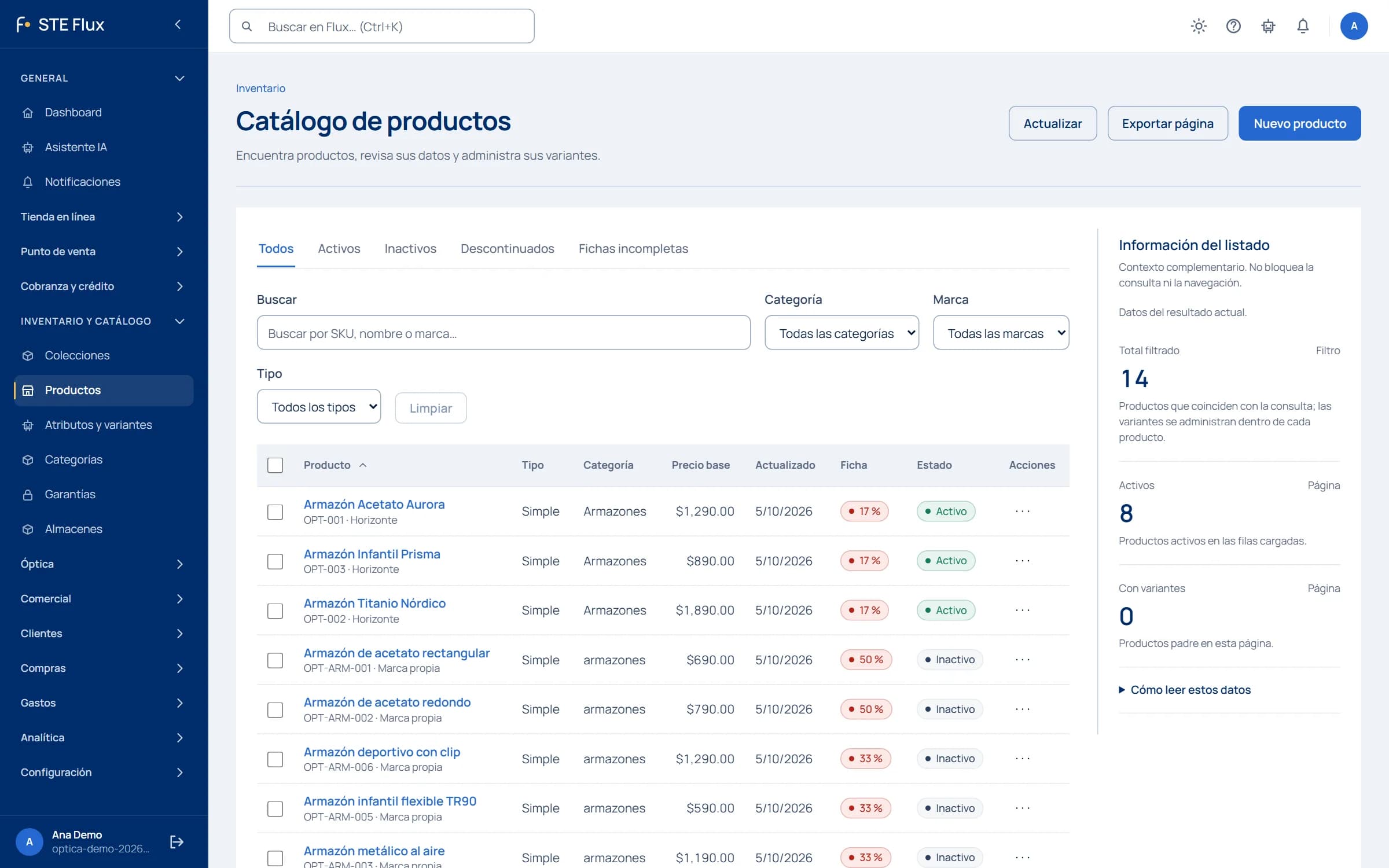Switch to the Fichas incompletas tab
Image resolution: width=1389 pixels, height=868 pixels.
coord(633,249)
